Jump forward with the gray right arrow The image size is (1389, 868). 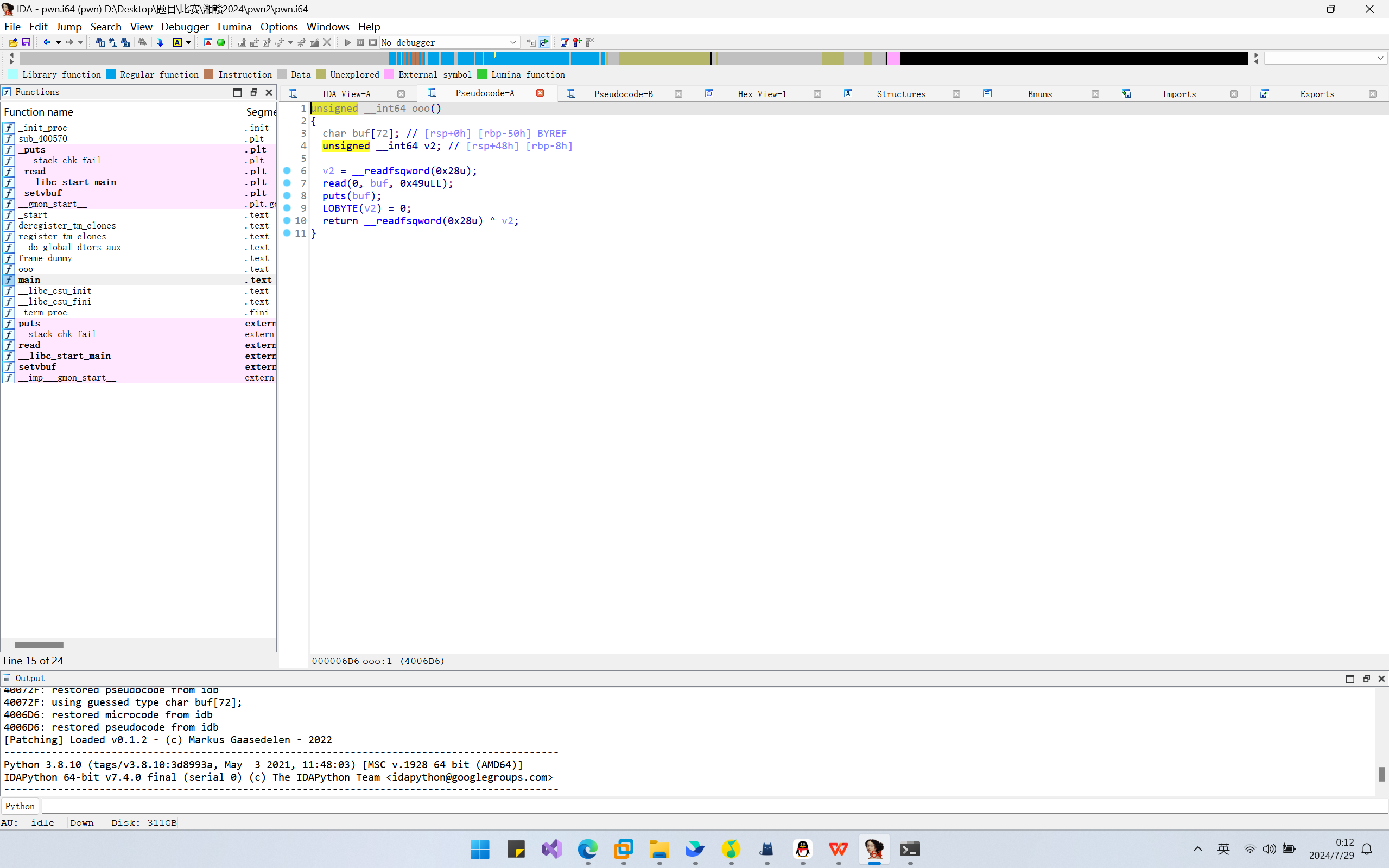pyautogui.click(x=69, y=42)
